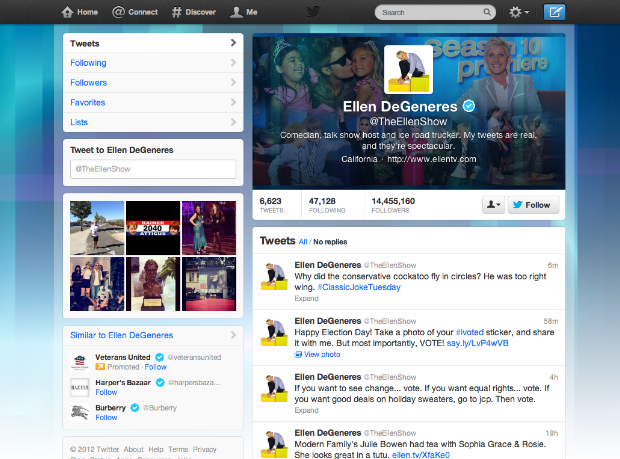Click the Home house icon

[68, 12]
